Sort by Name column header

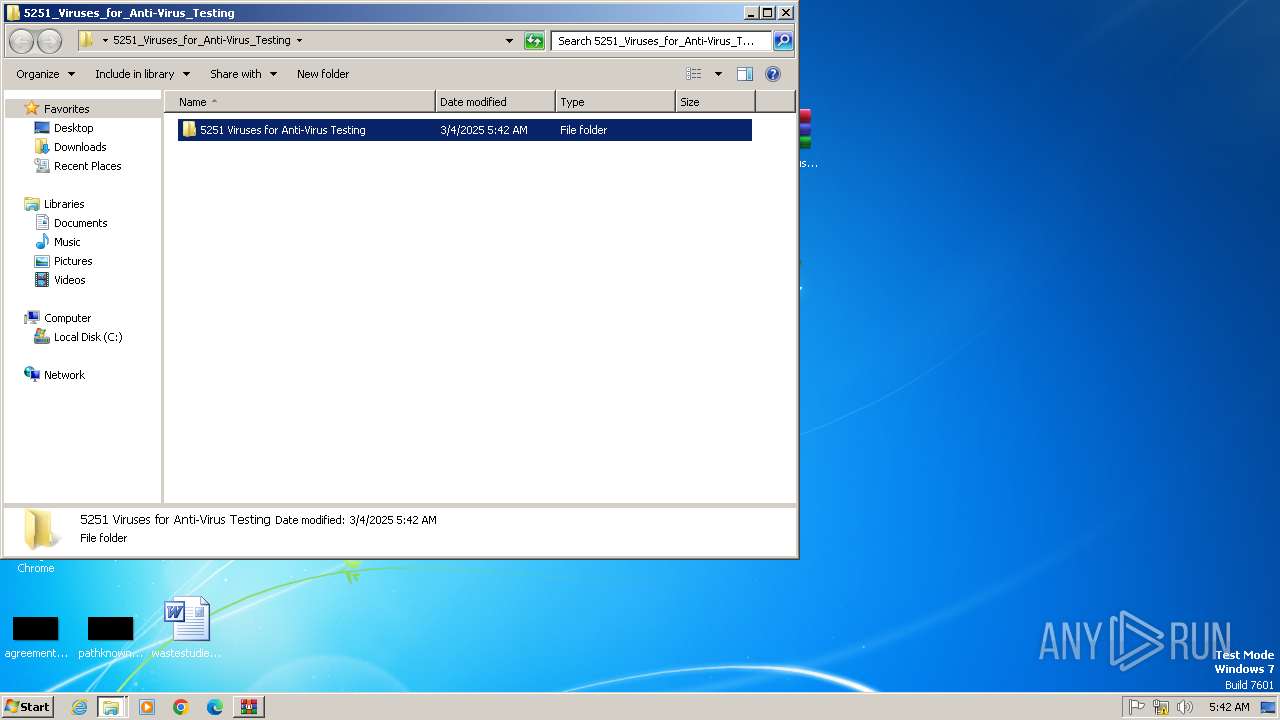300,102
